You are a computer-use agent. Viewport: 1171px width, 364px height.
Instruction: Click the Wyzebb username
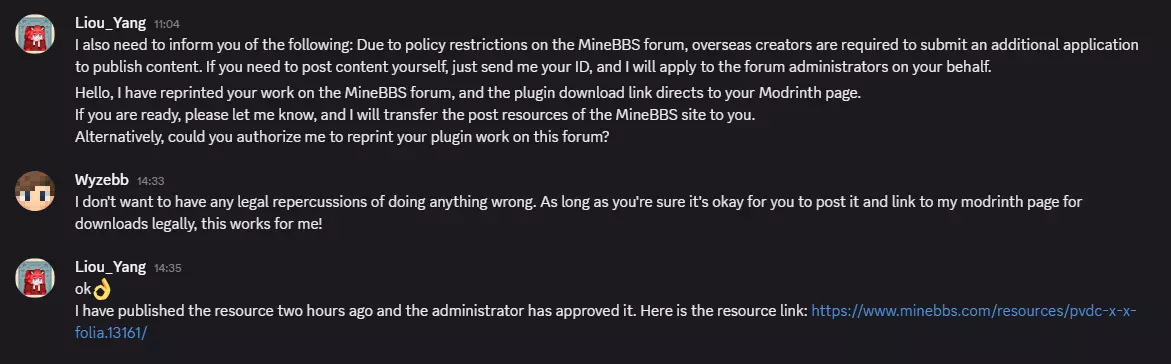pos(102,180)
